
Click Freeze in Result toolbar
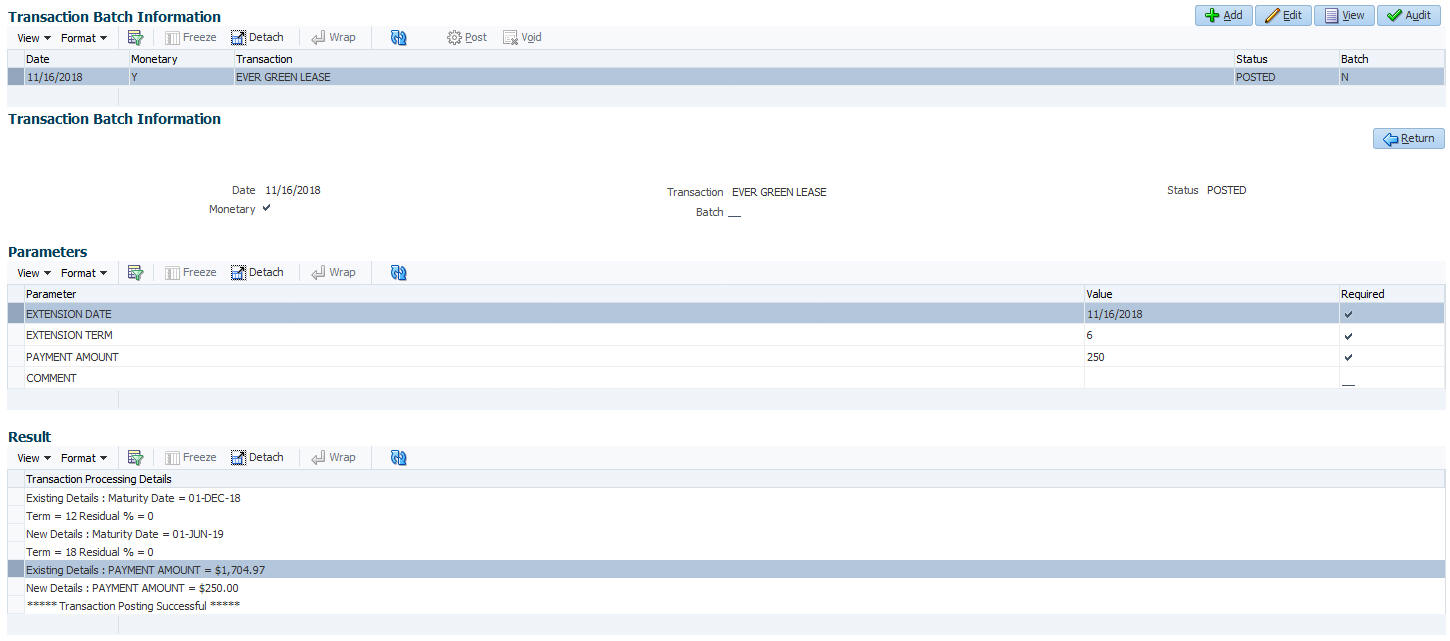(191, 458)
